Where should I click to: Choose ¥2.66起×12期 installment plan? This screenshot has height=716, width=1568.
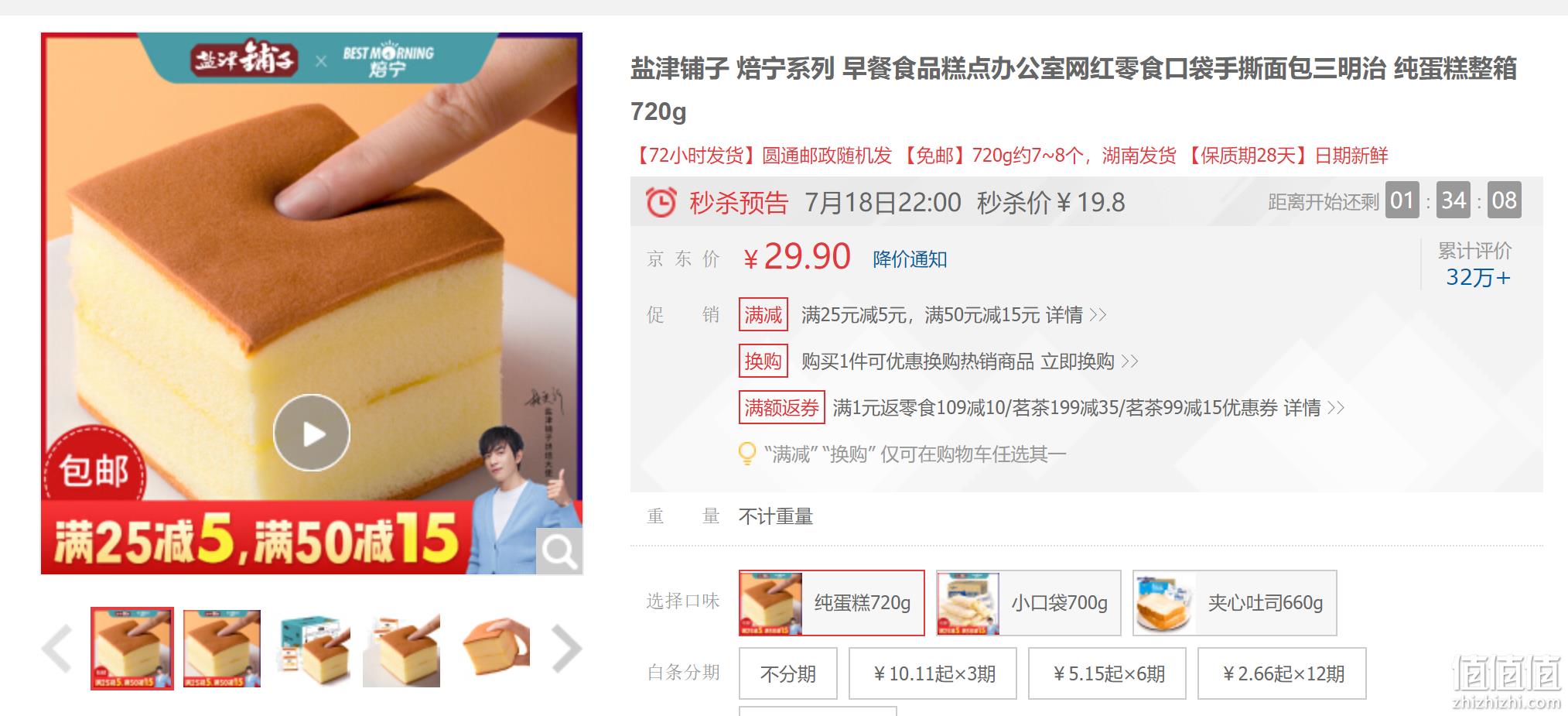pyautogui.click(x=1282, y=673)
